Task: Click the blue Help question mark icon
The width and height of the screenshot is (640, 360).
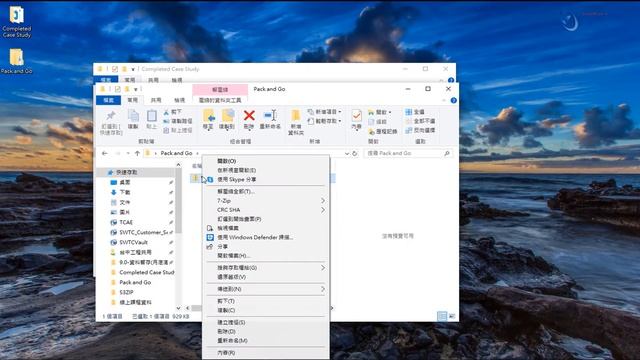Action: tap(453, 100)
